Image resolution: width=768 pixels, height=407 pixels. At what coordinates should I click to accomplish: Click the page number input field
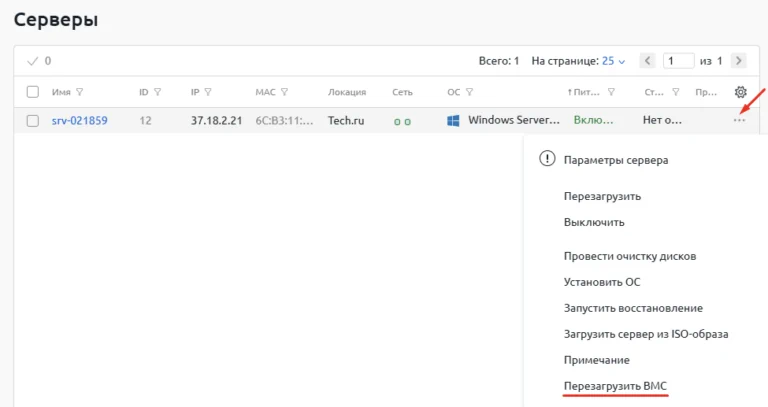[678, 61]
